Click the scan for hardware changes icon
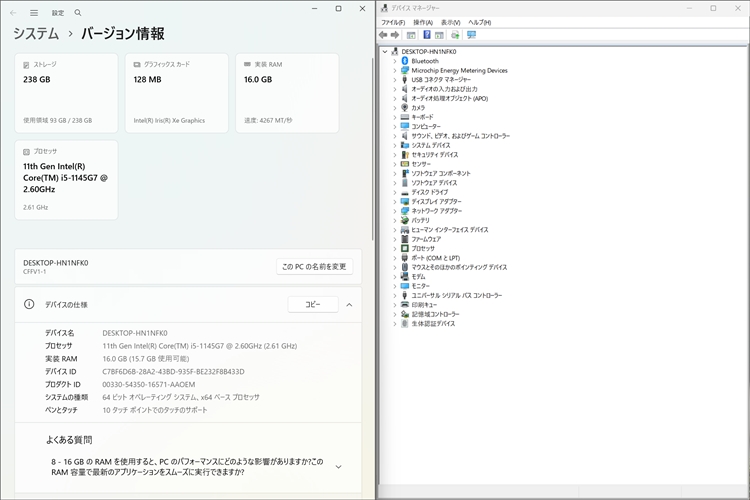The width and height of the screenshot is (750, 500). click(x=455, y=34)
